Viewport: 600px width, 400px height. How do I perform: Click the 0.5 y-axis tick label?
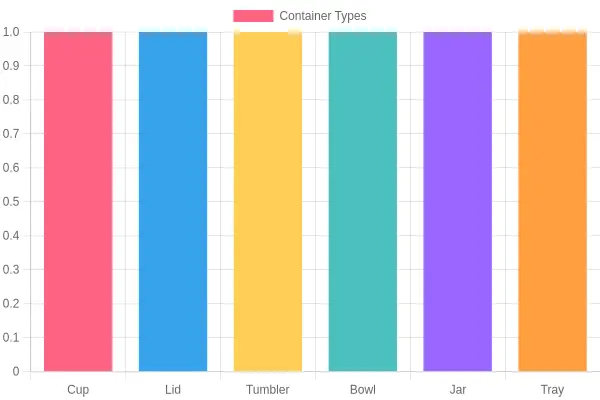pyautogui.click(x=11, y=202)
